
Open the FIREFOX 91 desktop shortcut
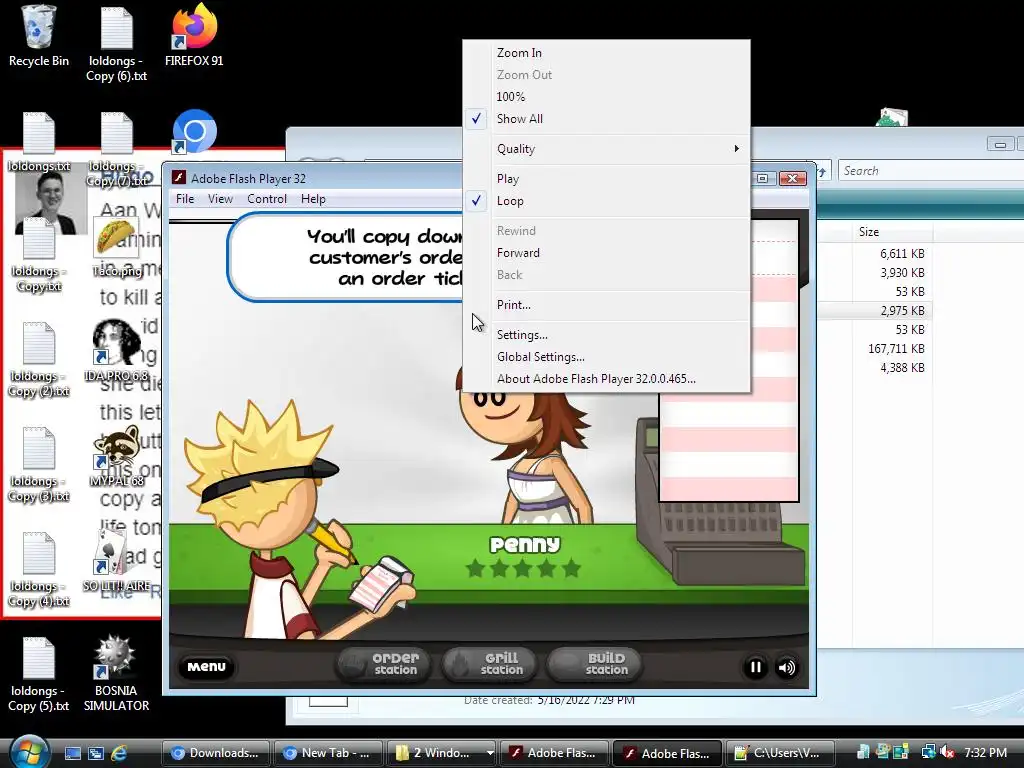(x=194, y=36)
